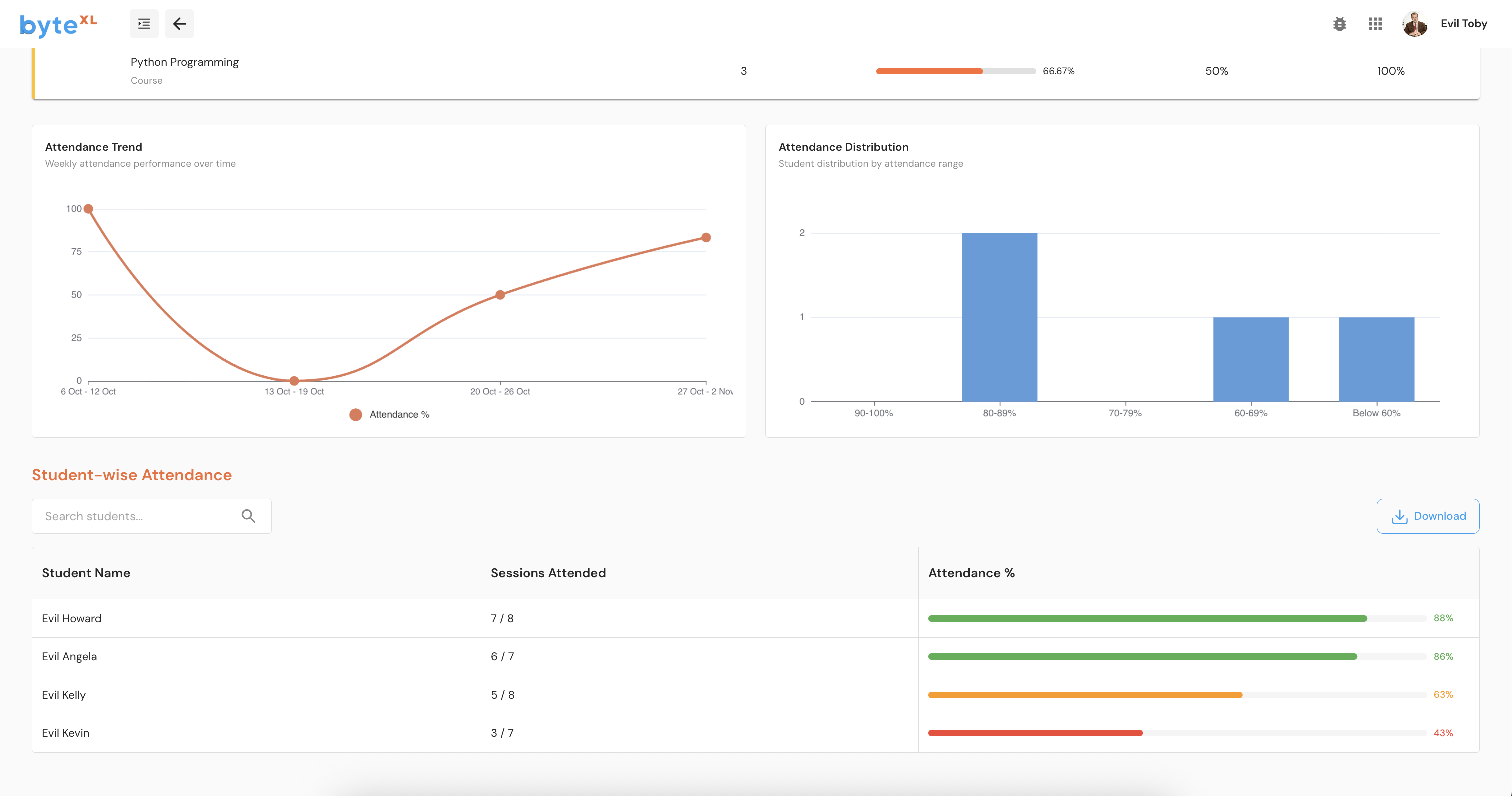Toggle the Attendance % legend marker

[x=355, y=415]
